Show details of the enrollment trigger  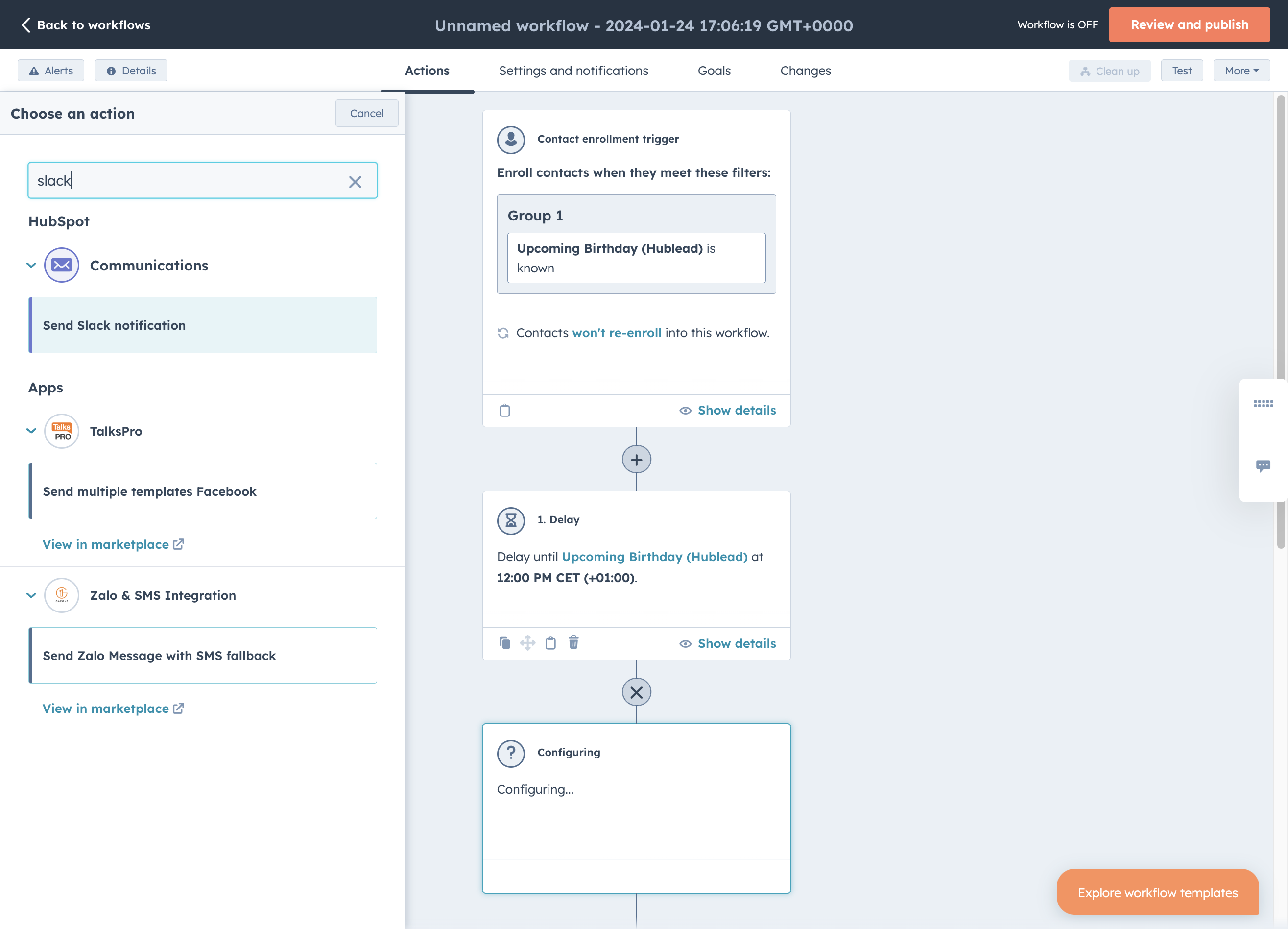[727, 410]
